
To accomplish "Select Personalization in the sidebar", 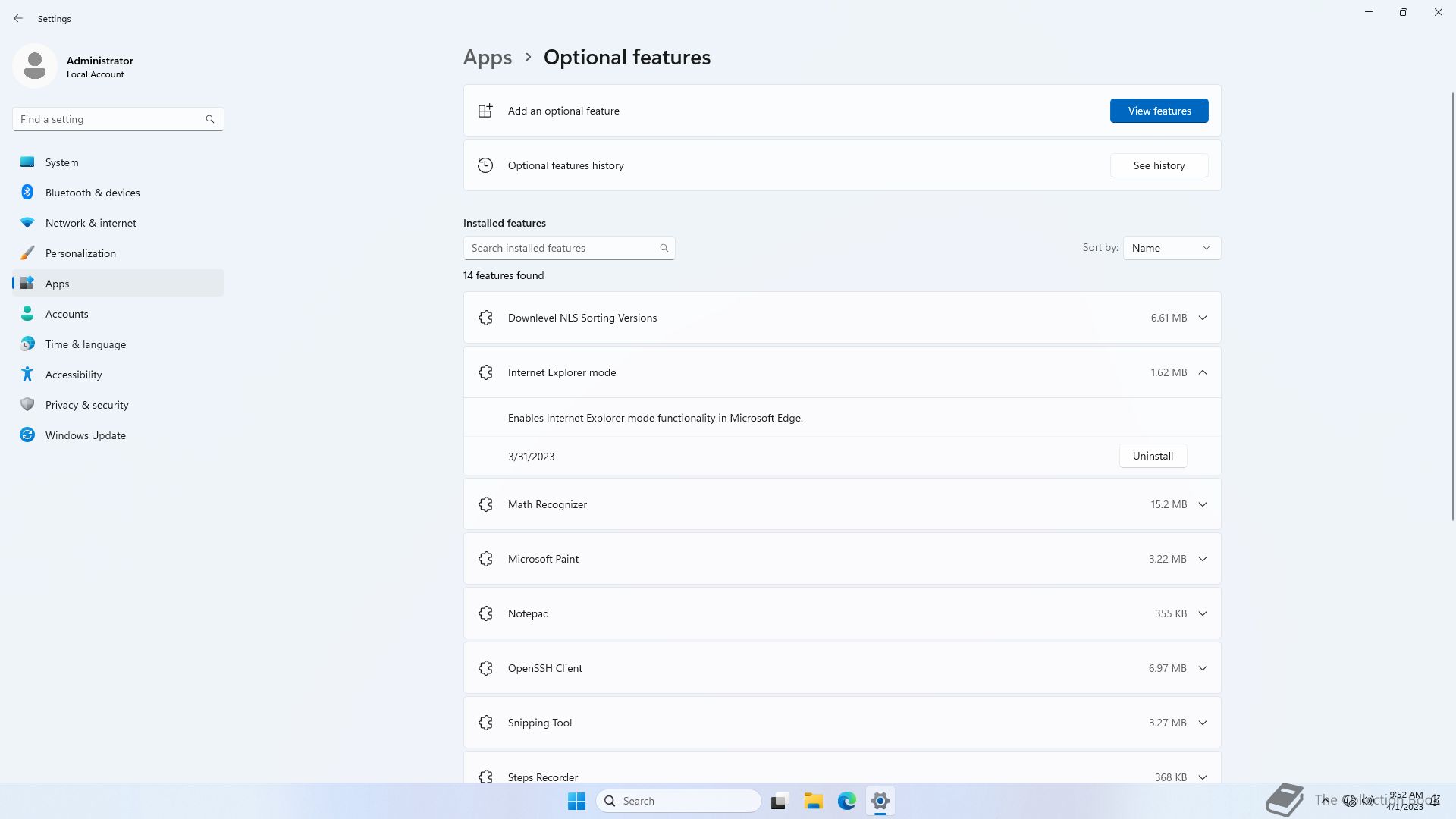I will point(80,253).
